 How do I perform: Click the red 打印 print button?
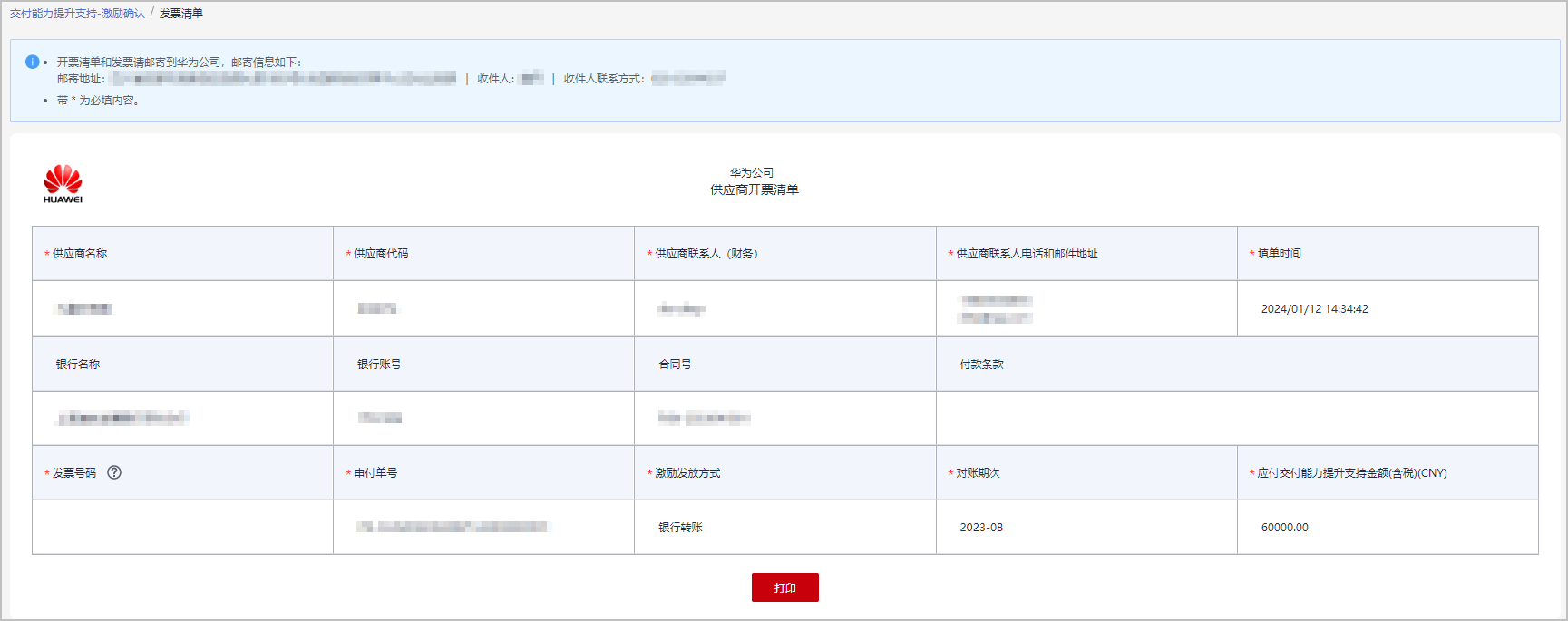(x=784, y=587)
